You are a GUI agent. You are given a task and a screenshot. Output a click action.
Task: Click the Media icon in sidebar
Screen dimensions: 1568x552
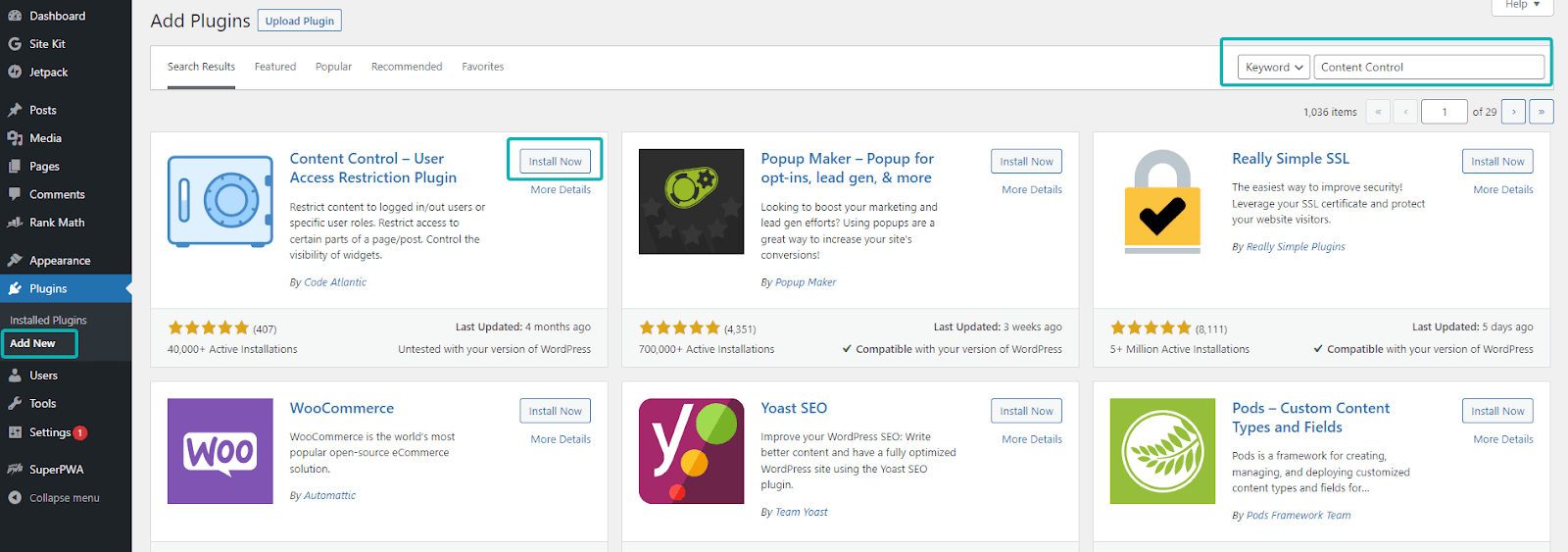click(15, 138)
